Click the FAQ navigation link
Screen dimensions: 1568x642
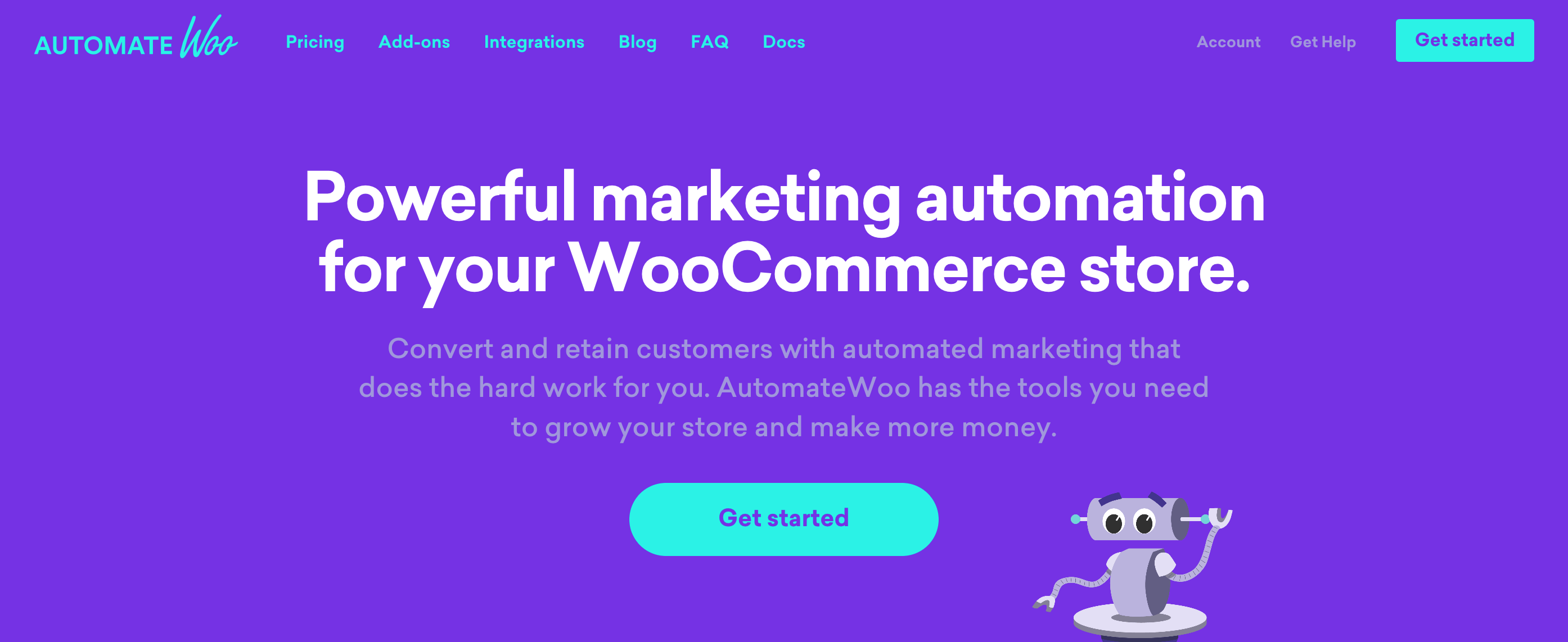tap(709, 41)
